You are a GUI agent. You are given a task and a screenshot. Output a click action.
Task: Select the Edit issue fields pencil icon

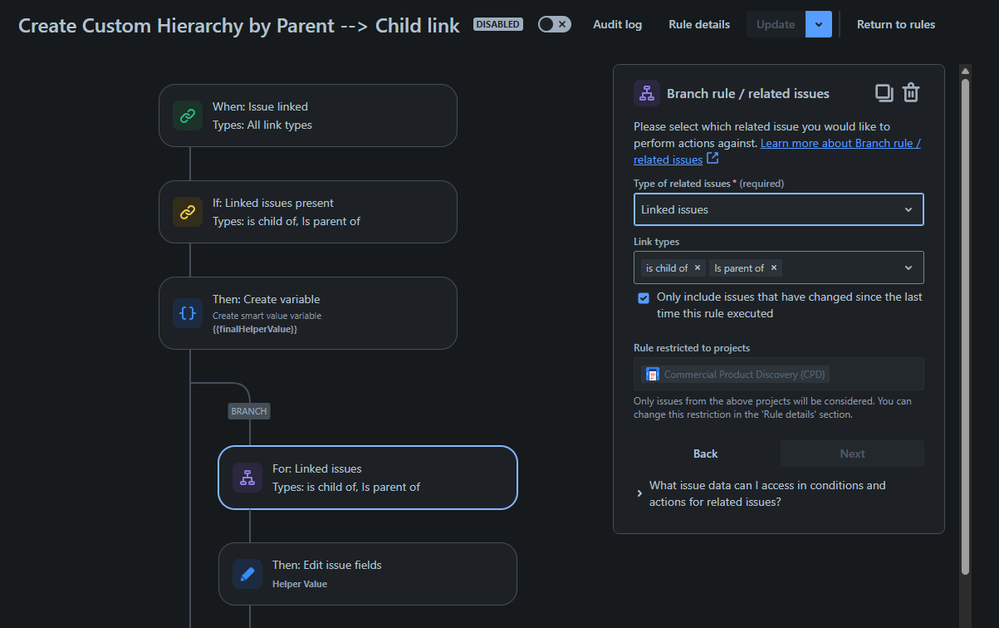click(247, 574)
